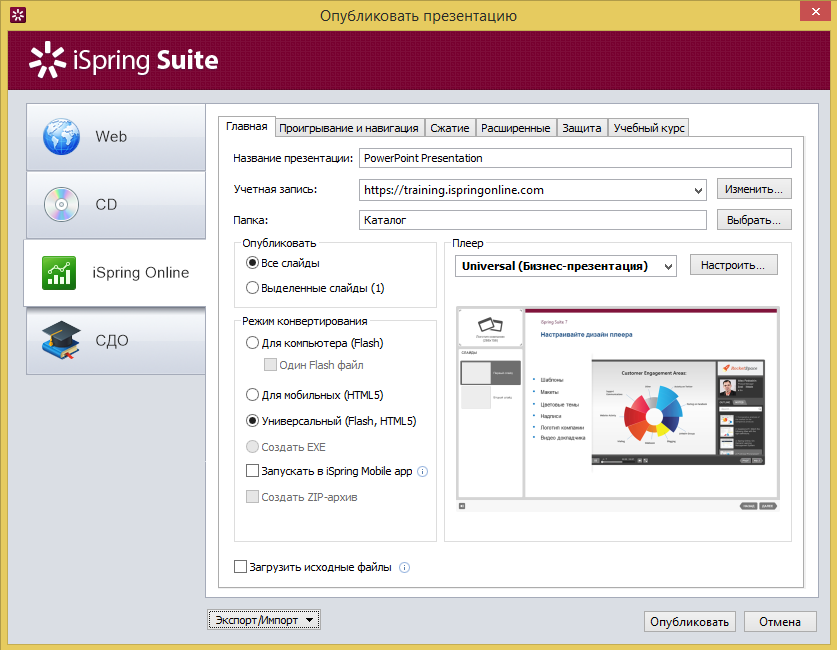Click the CD disc icon
Image resolution: width=837 pixels, height=650 pixels.
coord(61,204)
